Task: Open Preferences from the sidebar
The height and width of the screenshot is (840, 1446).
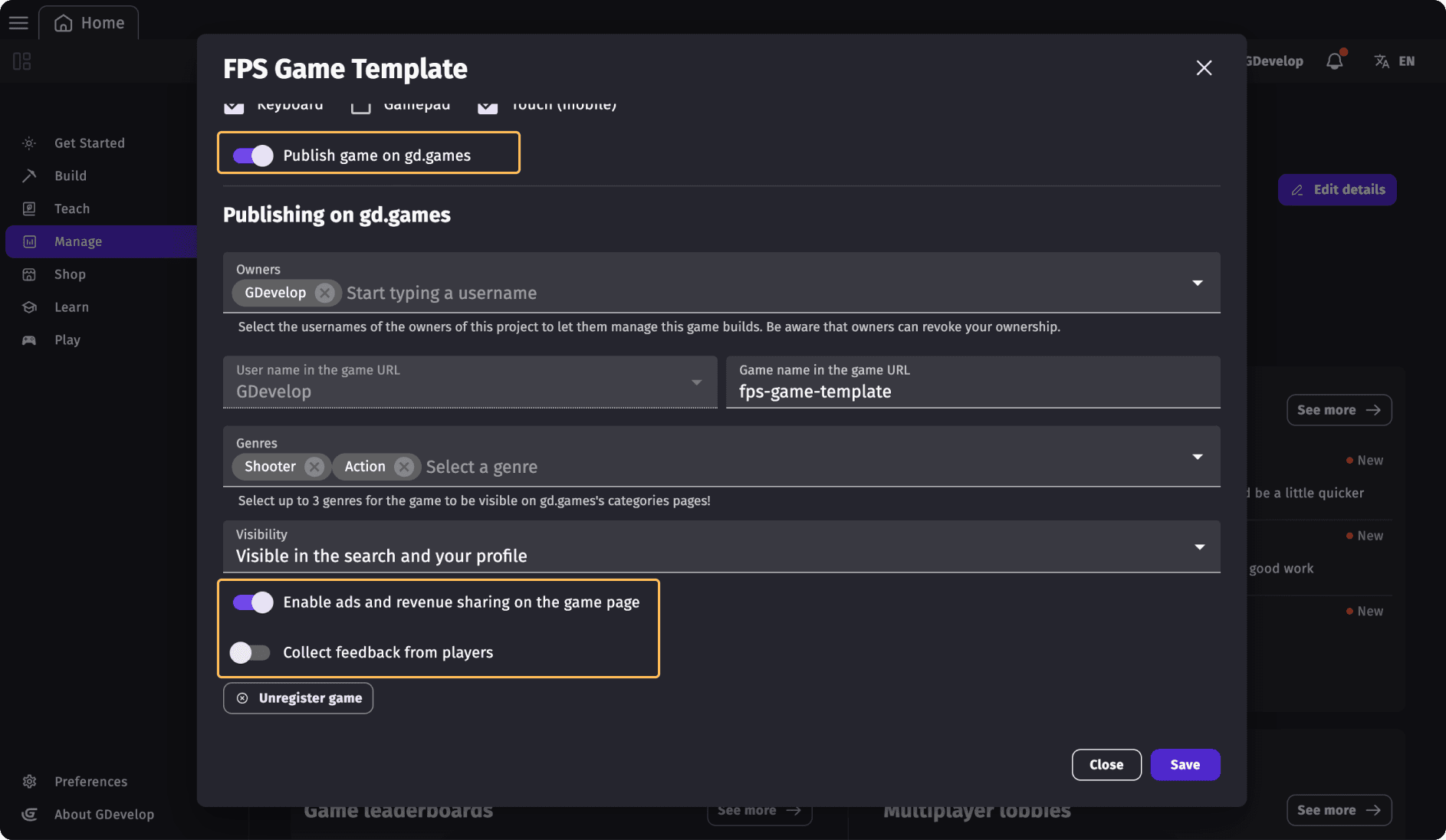Action: 90,781
